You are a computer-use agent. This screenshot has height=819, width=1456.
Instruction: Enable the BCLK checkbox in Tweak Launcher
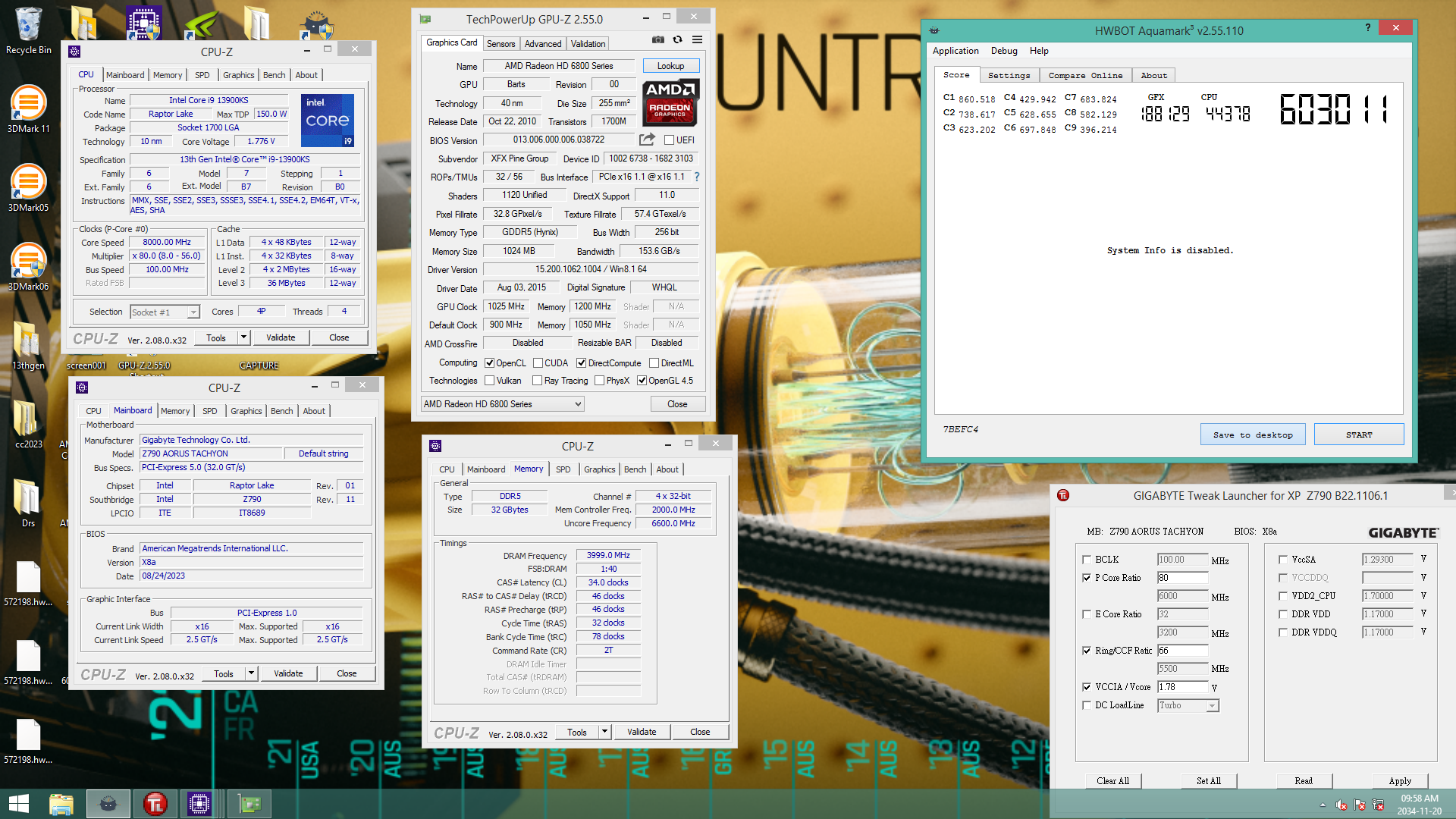(1087, 560)
